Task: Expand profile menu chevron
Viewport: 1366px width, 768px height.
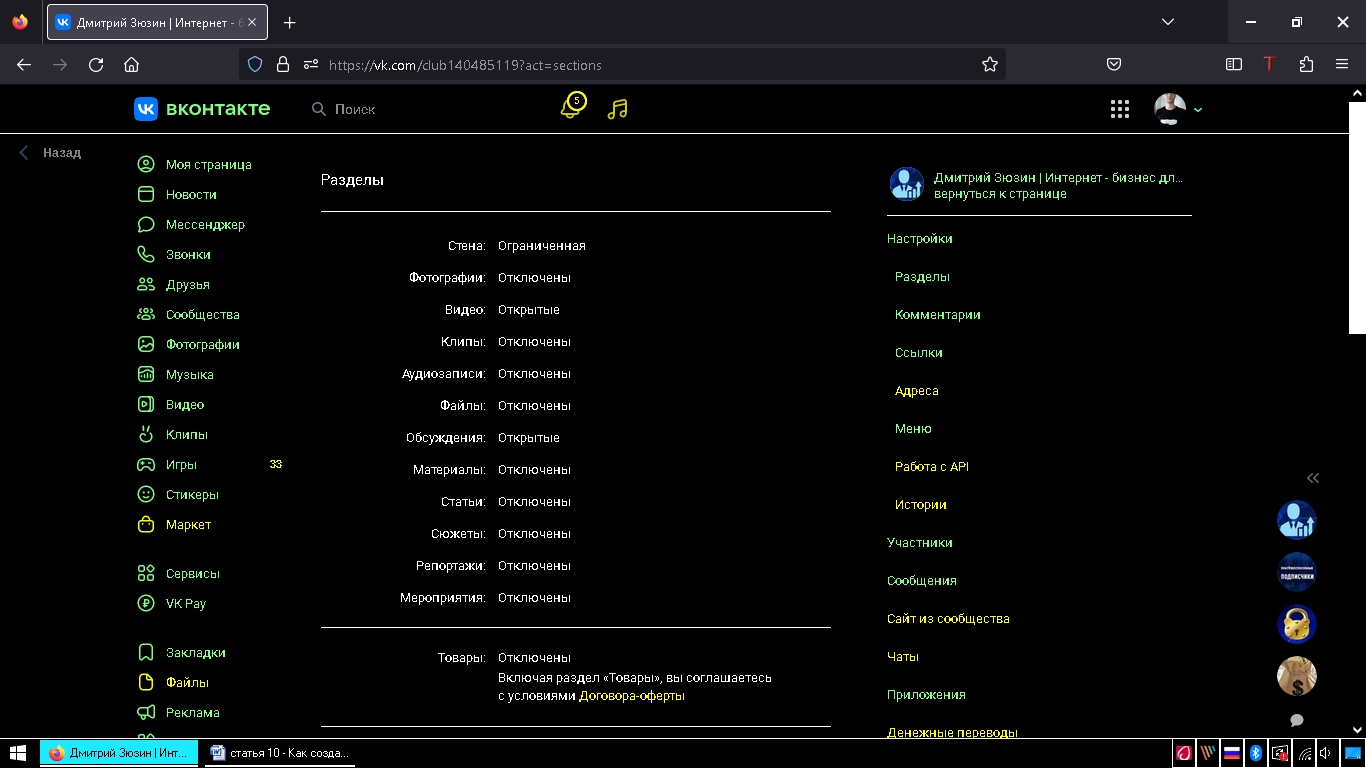Action: point(1198,110)
